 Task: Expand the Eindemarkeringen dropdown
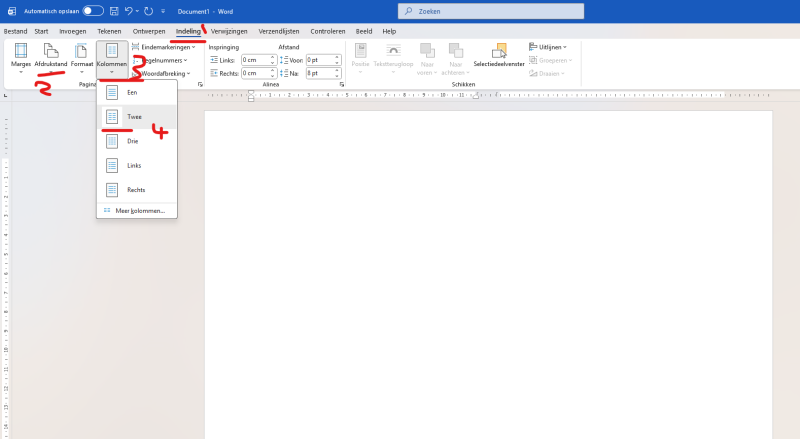point(165,47)
